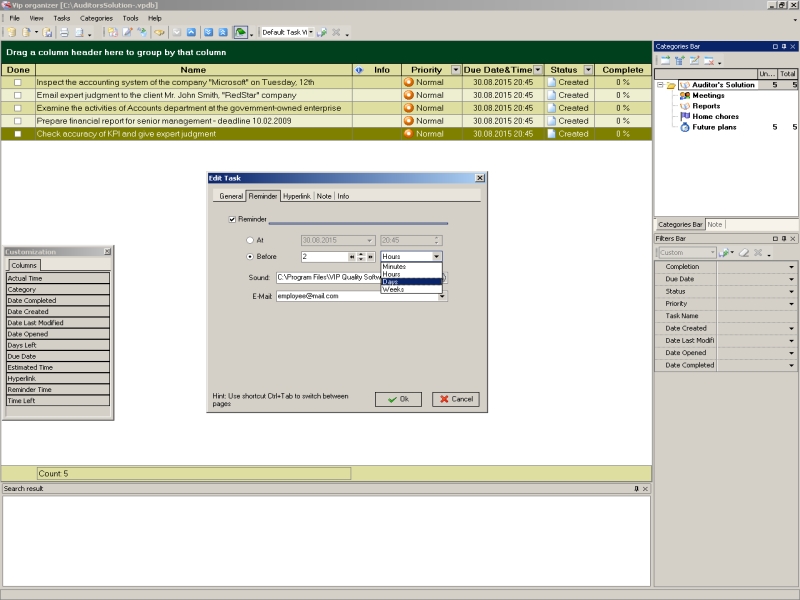Image resolution: width=800 pixels, height=600 pixels.
Task: Click the Before value spinner arrows
Action: coord(361,257)
